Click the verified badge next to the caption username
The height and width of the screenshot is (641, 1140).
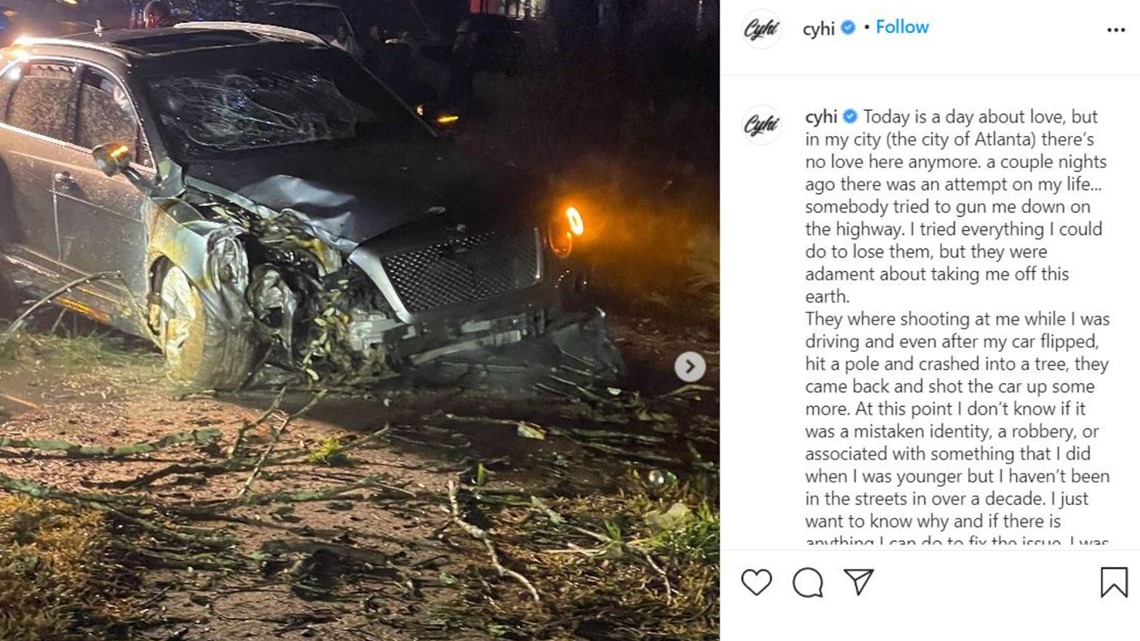pyautogui.click(x=850, y=116)
